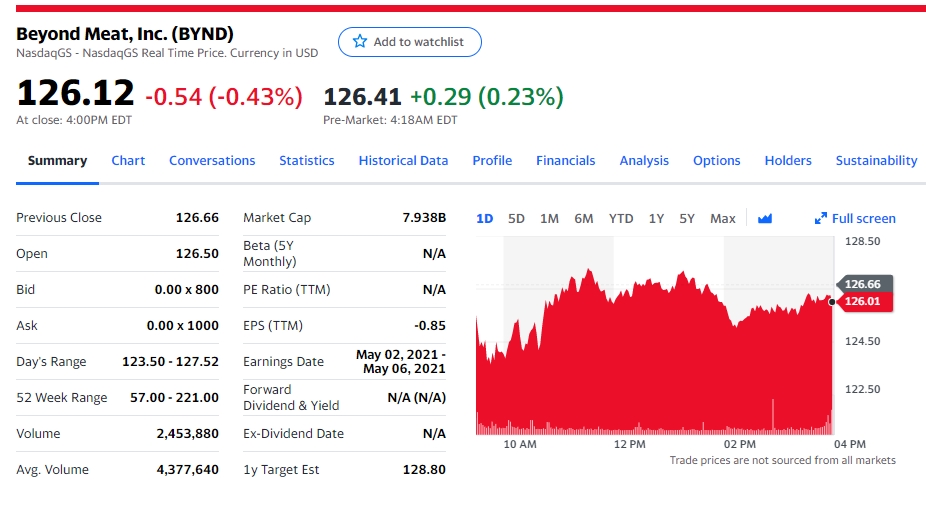
Task: Click the Market Cap value 7.938B
Action: pos(424,217)
